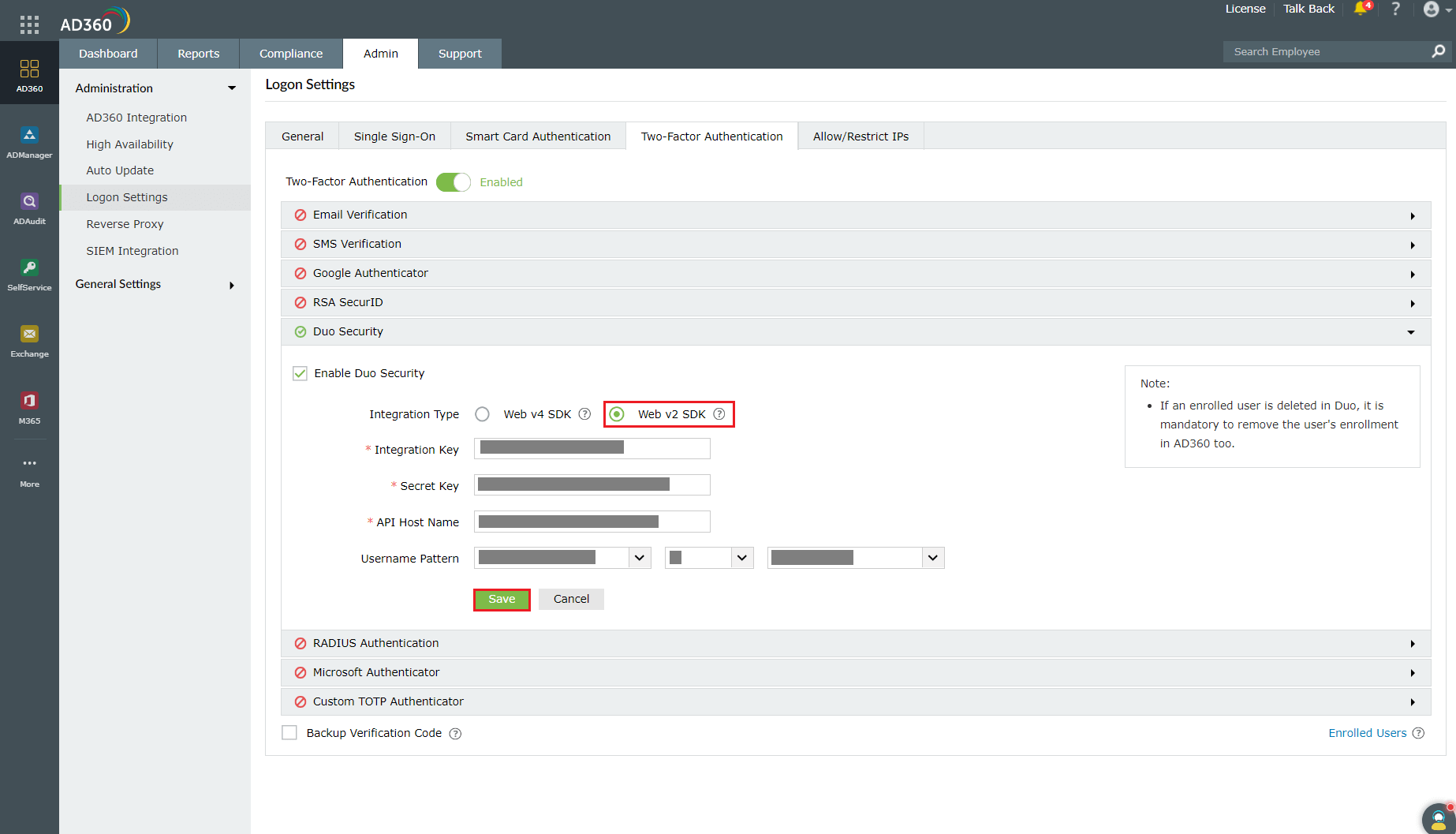The height and width of the screenshot is (834, 1456).
Task: Toggle Two-Factor Authentication off
Action: (454, 181)
